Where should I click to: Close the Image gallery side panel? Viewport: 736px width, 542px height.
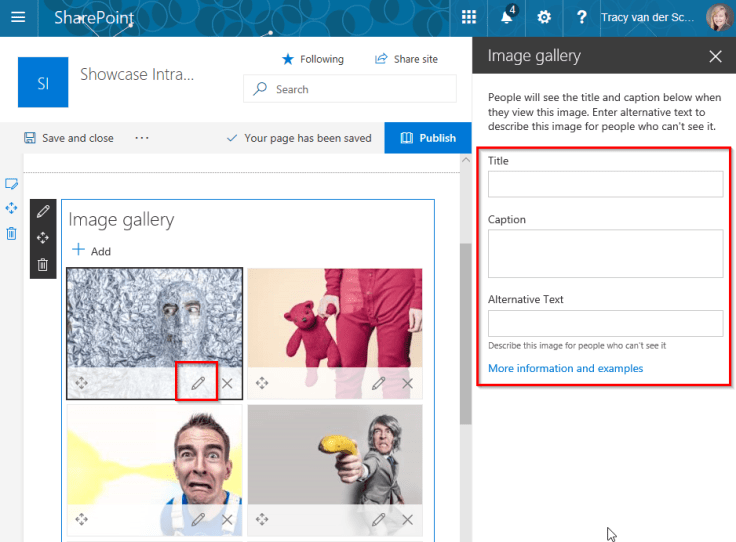point(715,56)
